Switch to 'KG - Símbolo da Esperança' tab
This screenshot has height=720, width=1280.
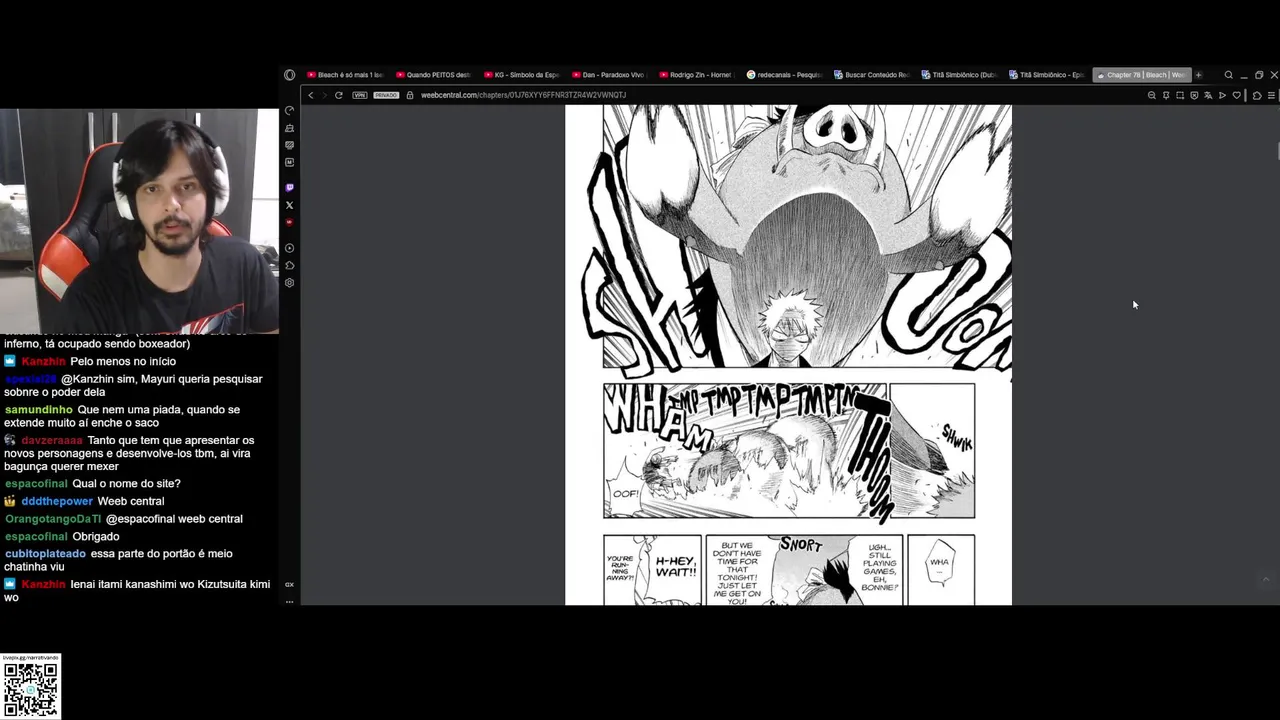pyautogui.click(x=521, y=75)
